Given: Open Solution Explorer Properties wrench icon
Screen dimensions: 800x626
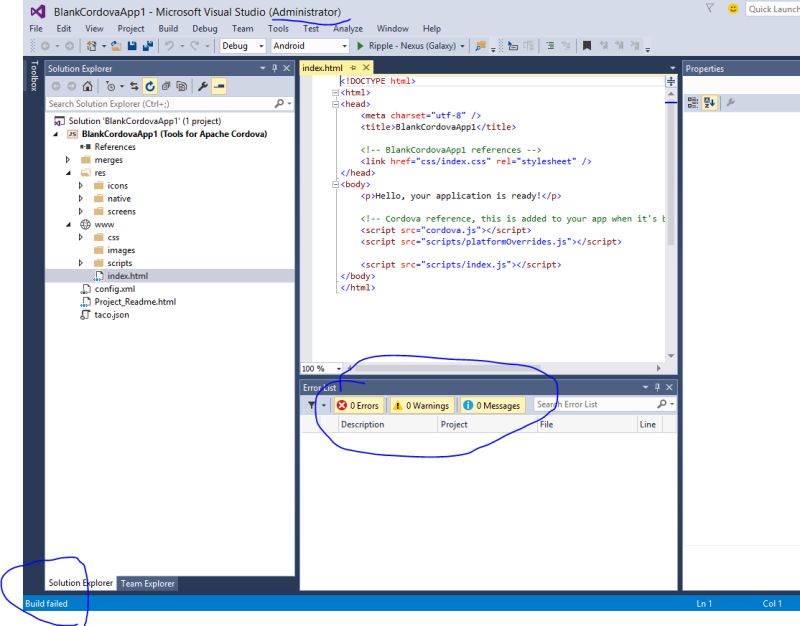Looking at the screenshot, I should (x=203, y=86).
